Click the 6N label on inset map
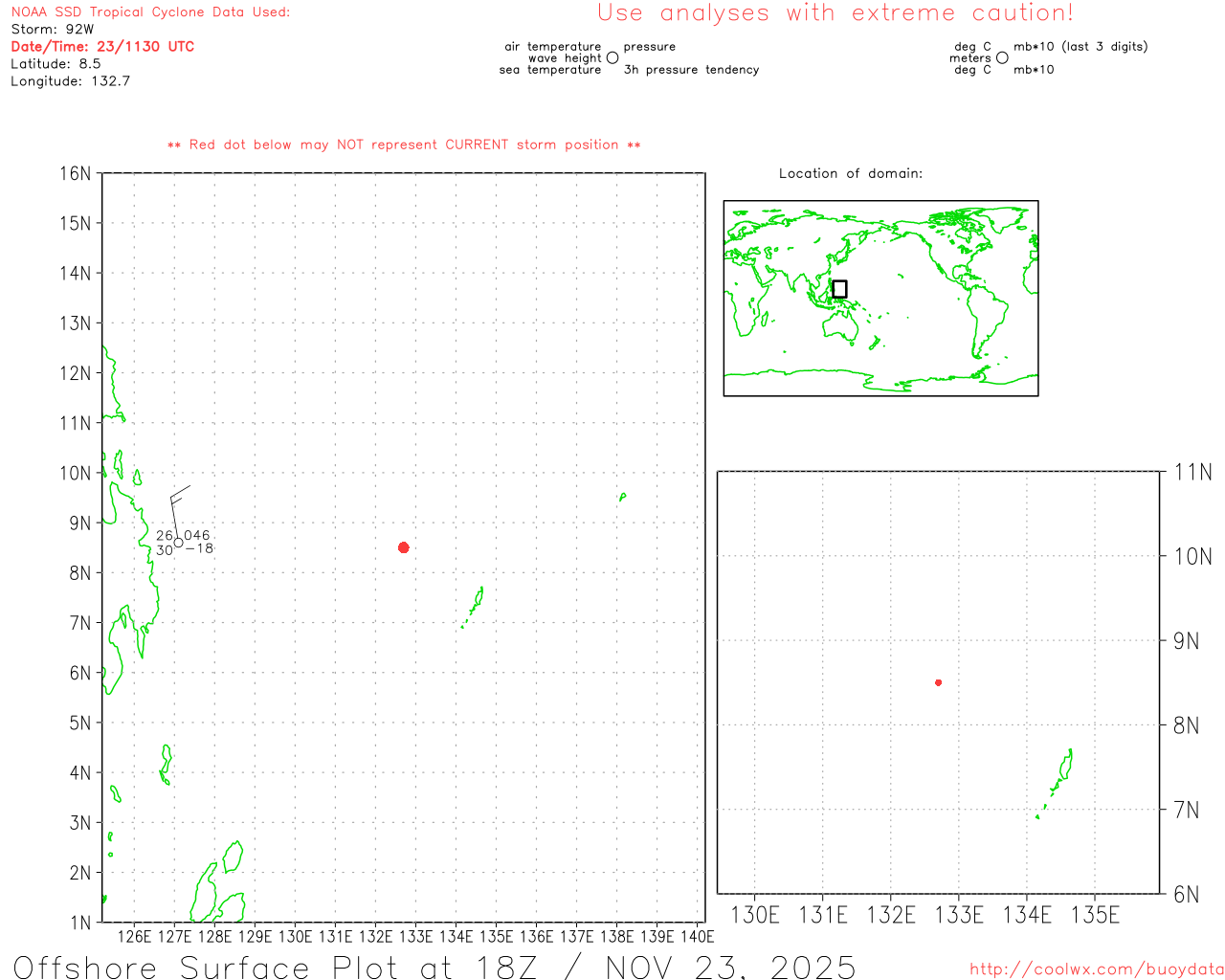The width and height of the screenshot is (1225, 980). pyautogui.click(x=1187, y=895)
